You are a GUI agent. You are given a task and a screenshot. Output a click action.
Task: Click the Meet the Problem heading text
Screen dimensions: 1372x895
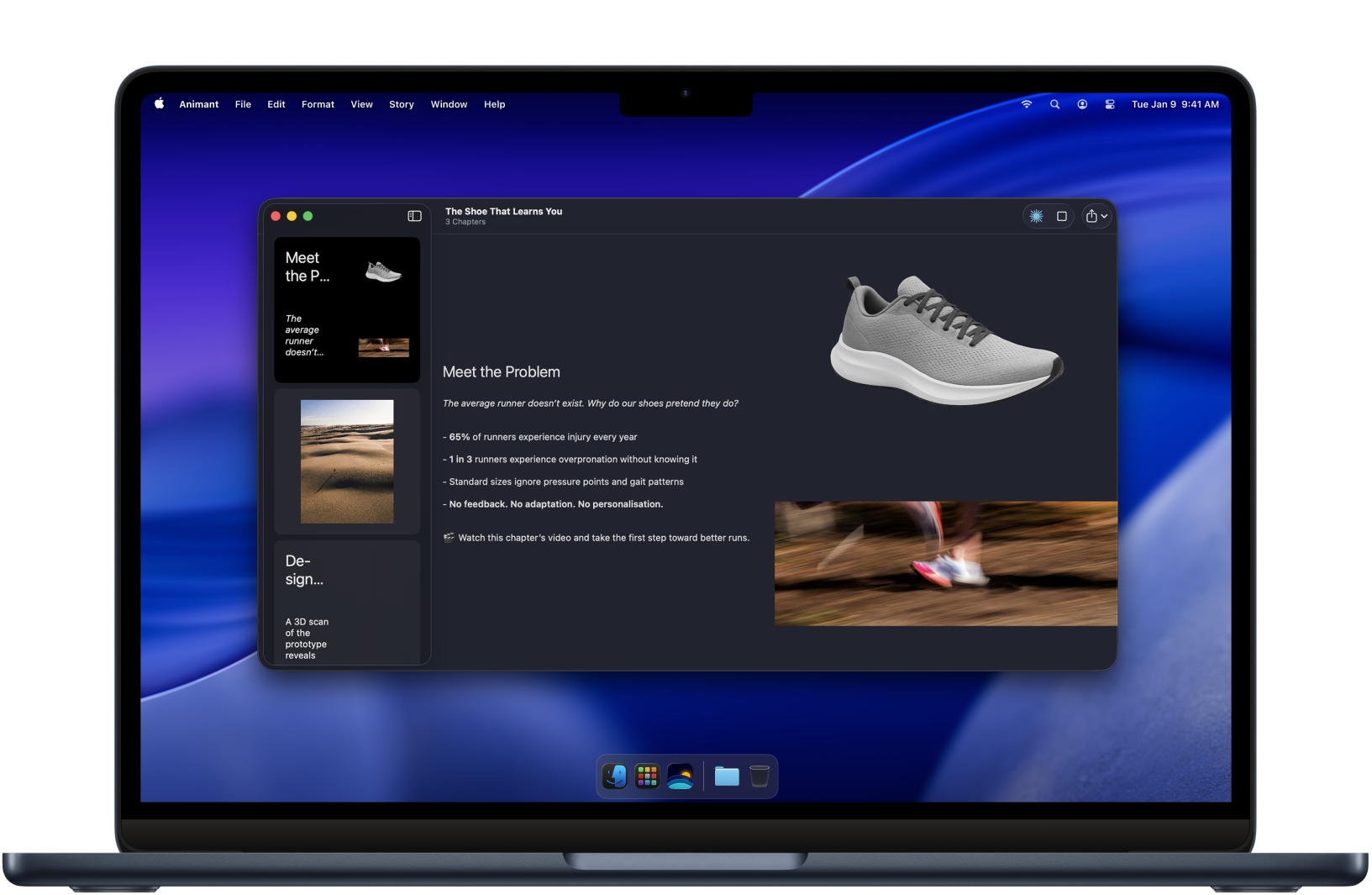click(501, 371)
